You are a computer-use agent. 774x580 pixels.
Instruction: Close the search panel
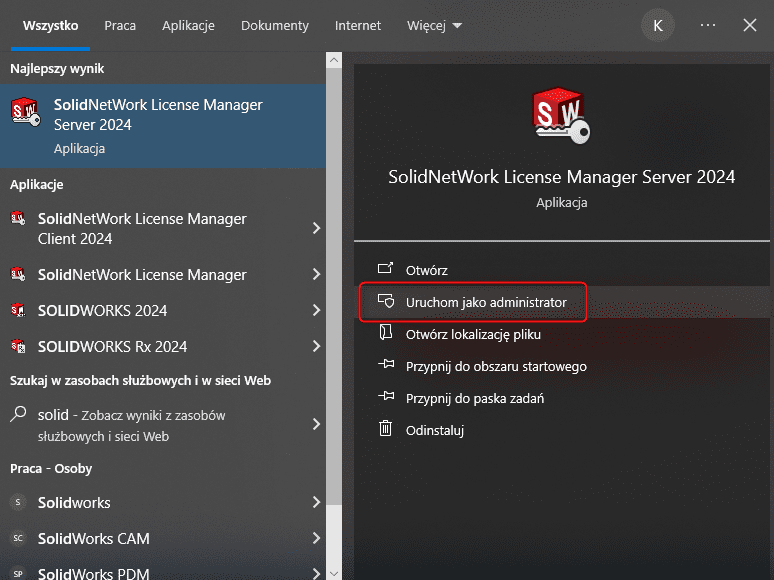750,25
